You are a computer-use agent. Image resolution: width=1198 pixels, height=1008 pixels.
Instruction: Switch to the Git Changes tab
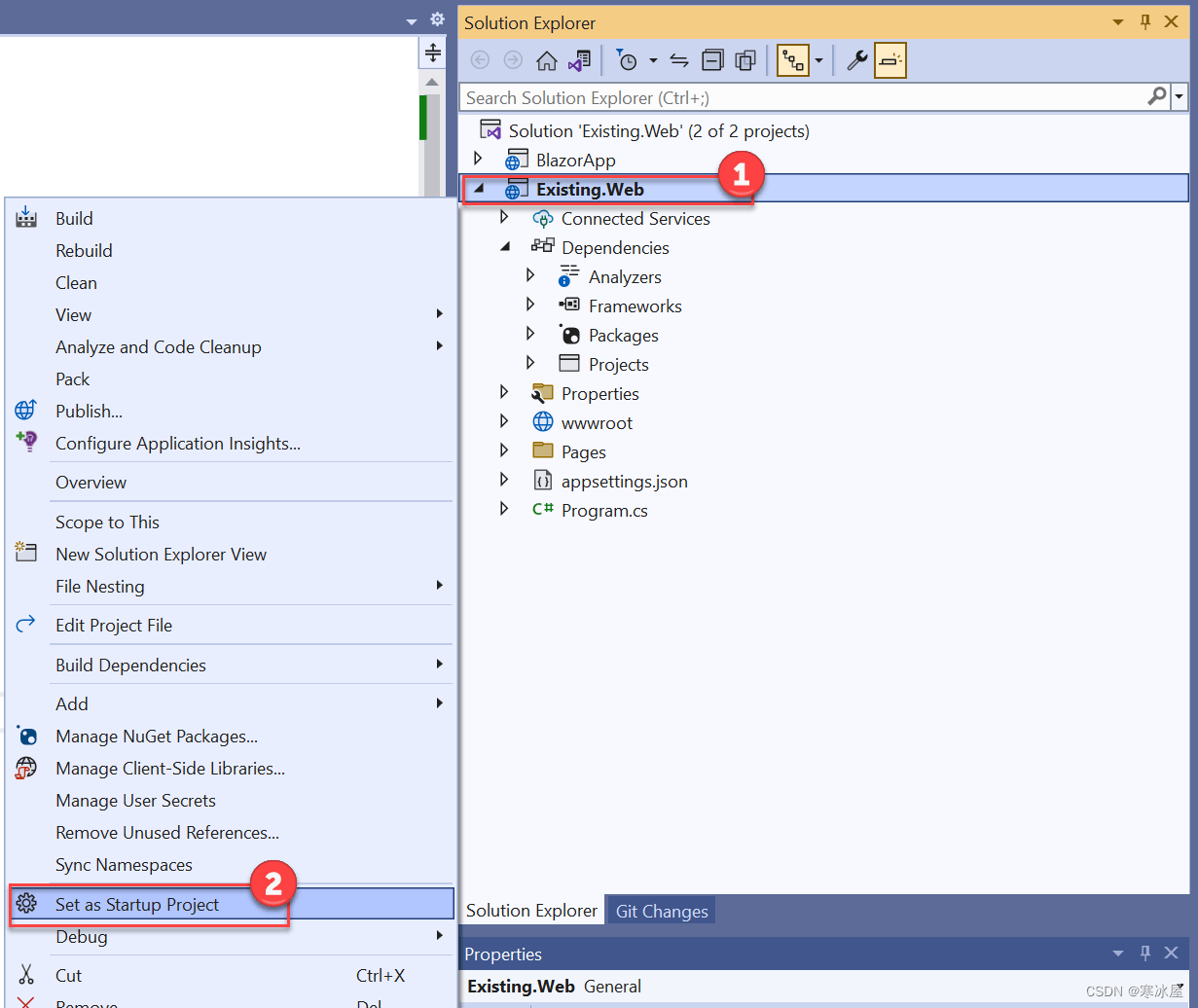(660, 911)
